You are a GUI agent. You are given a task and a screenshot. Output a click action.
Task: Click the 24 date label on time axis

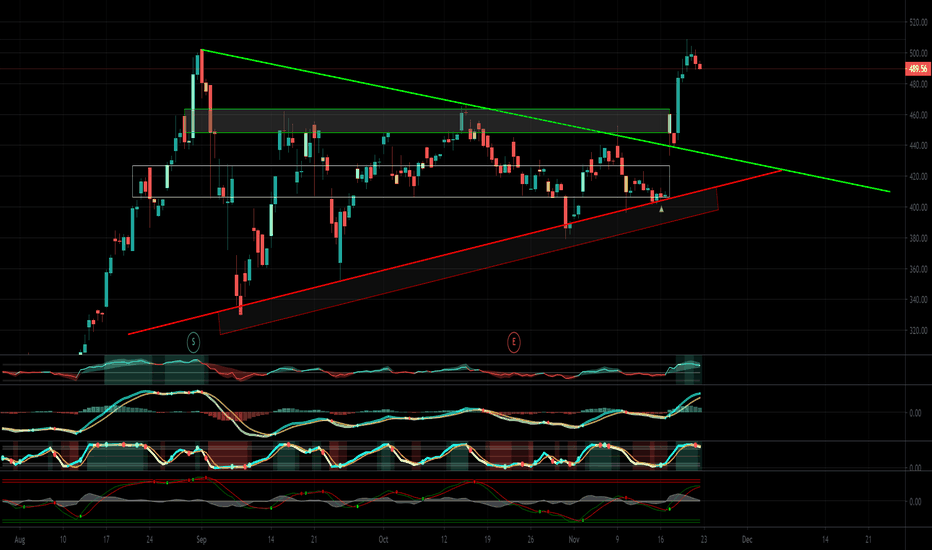click(x=149, y=540)
